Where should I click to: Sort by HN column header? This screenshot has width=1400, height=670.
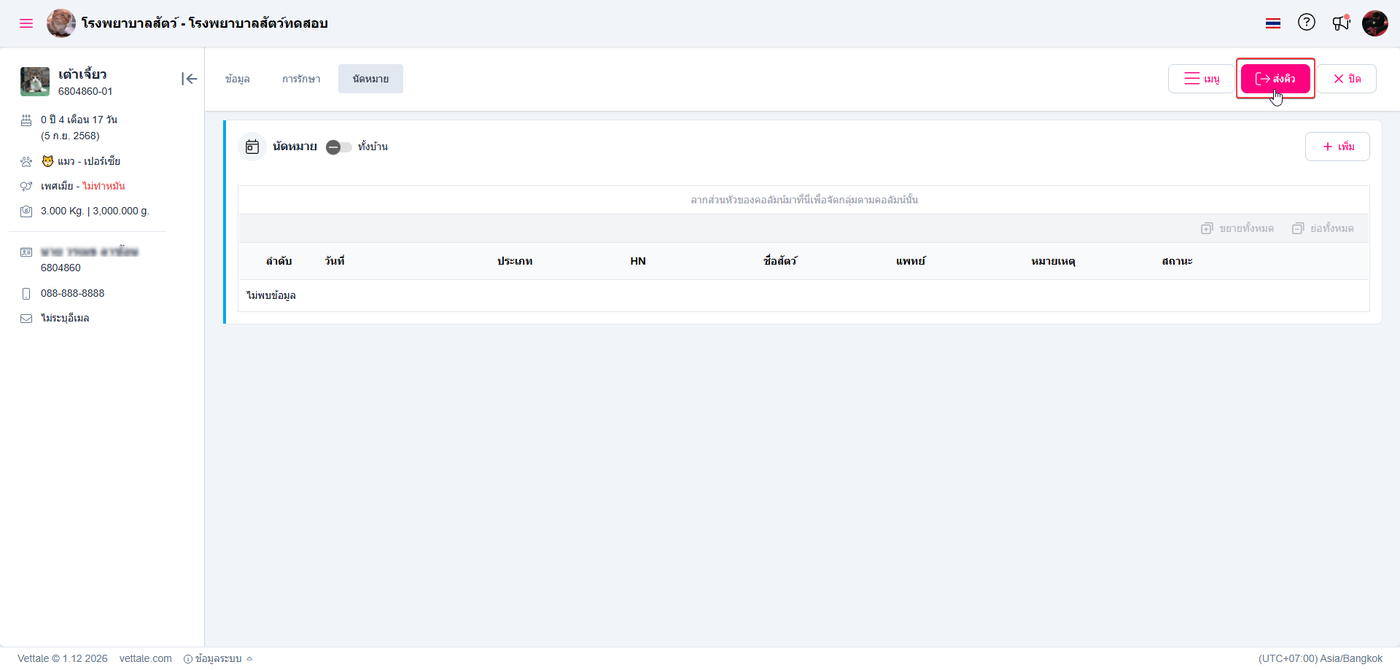point(638,261)
